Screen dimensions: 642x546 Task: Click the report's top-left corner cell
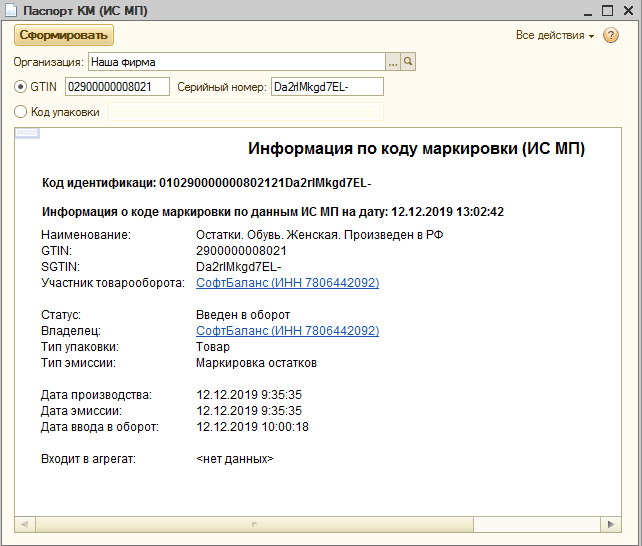click(27, 134)
